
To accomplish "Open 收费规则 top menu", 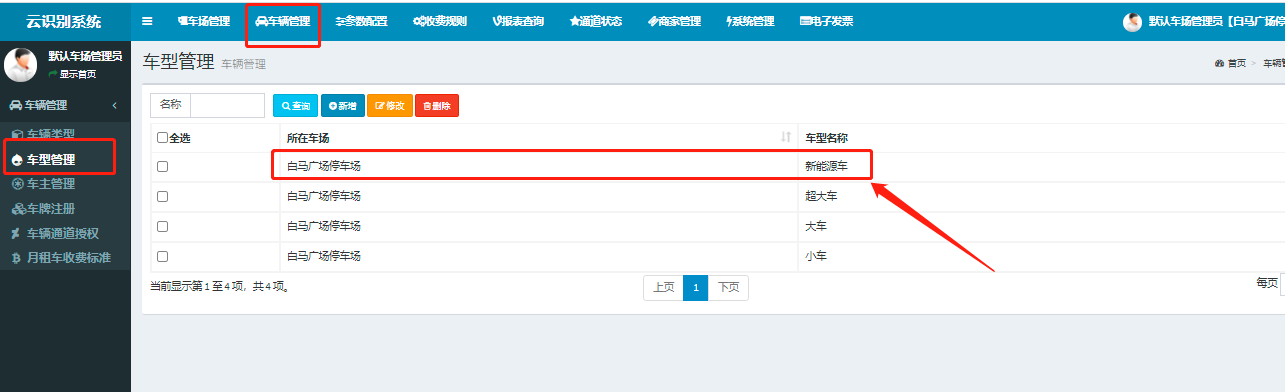I will coord(439,21).
